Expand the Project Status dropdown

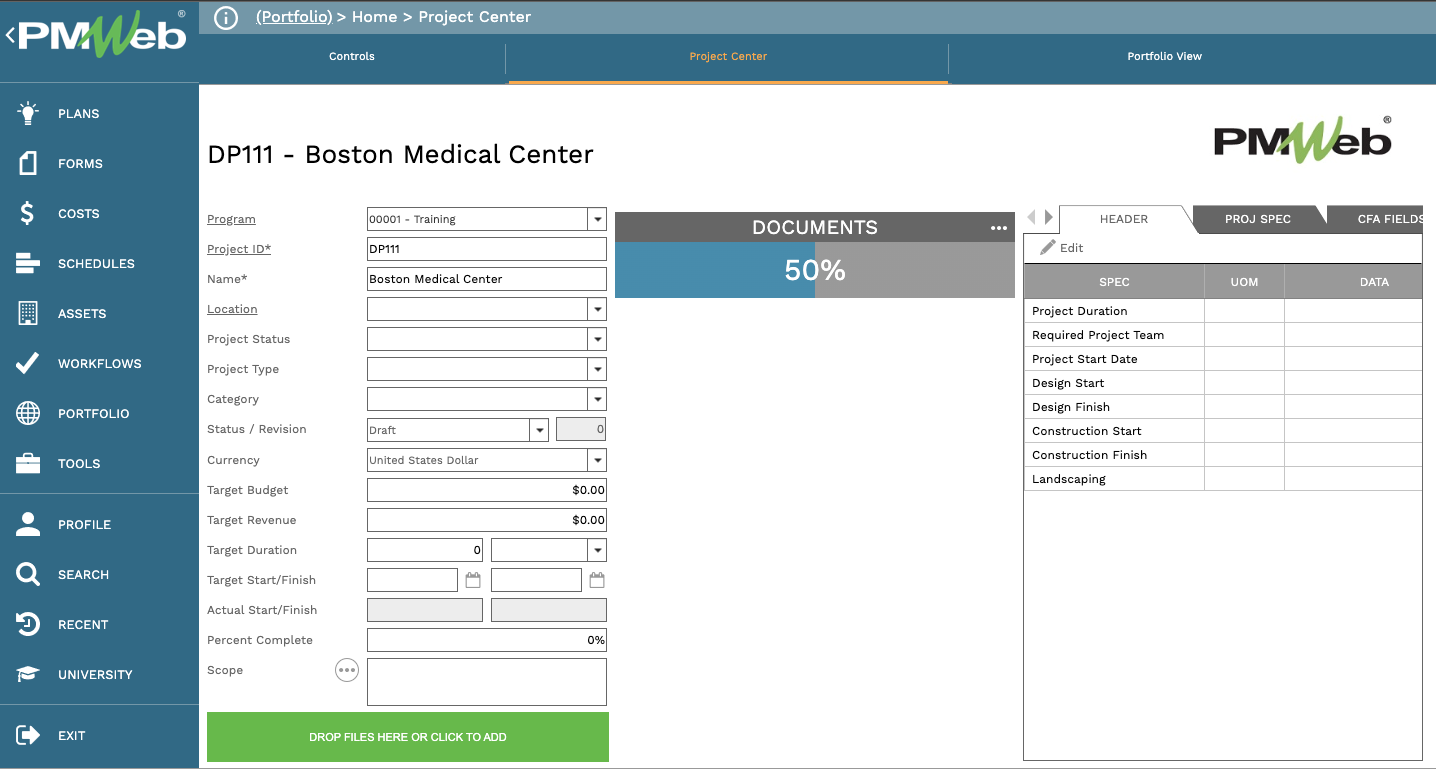coord(597,339)
